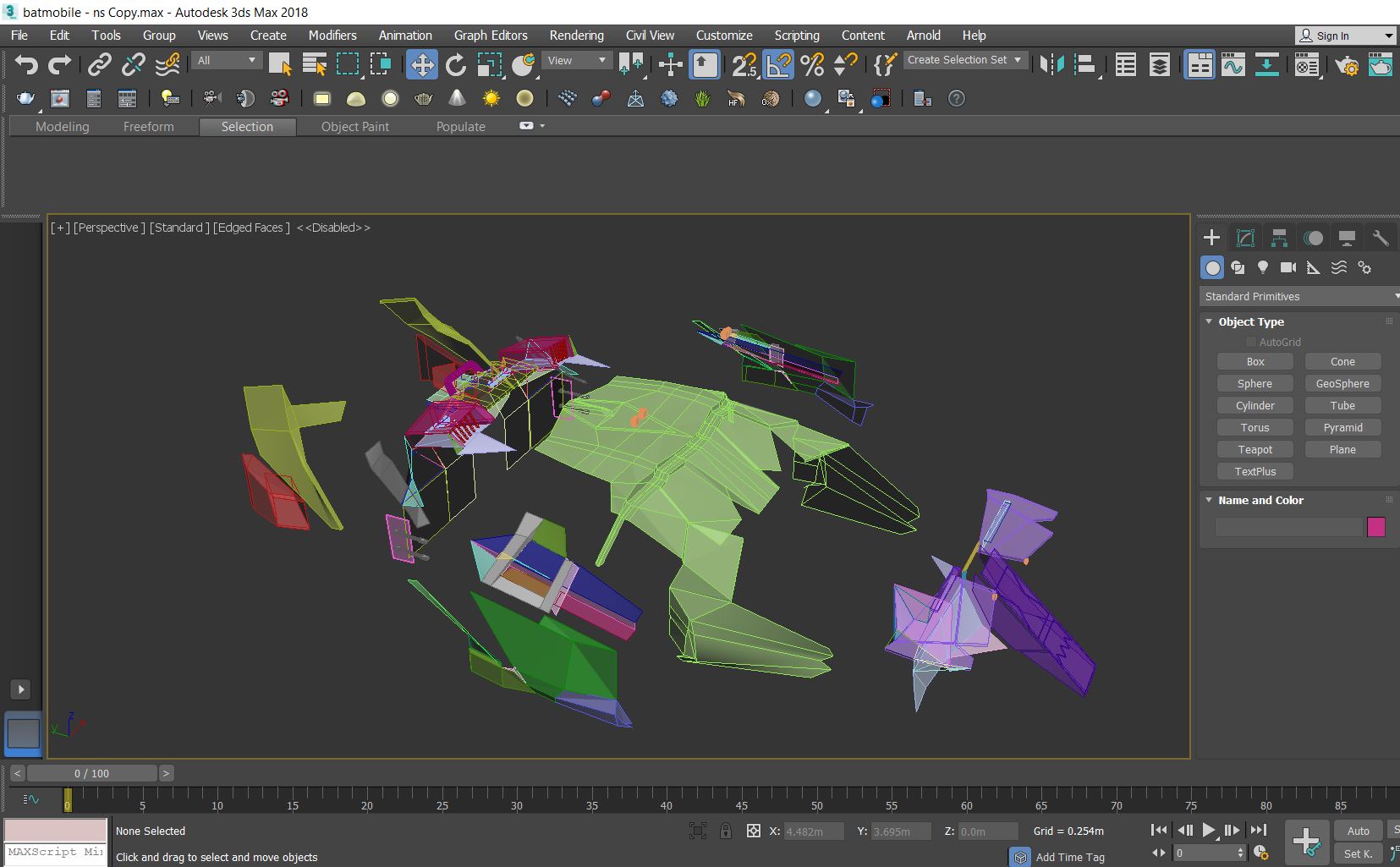This screenshot has height=867, width=1400.
Task: Open the Rendering menu
Action: [576, 36]
